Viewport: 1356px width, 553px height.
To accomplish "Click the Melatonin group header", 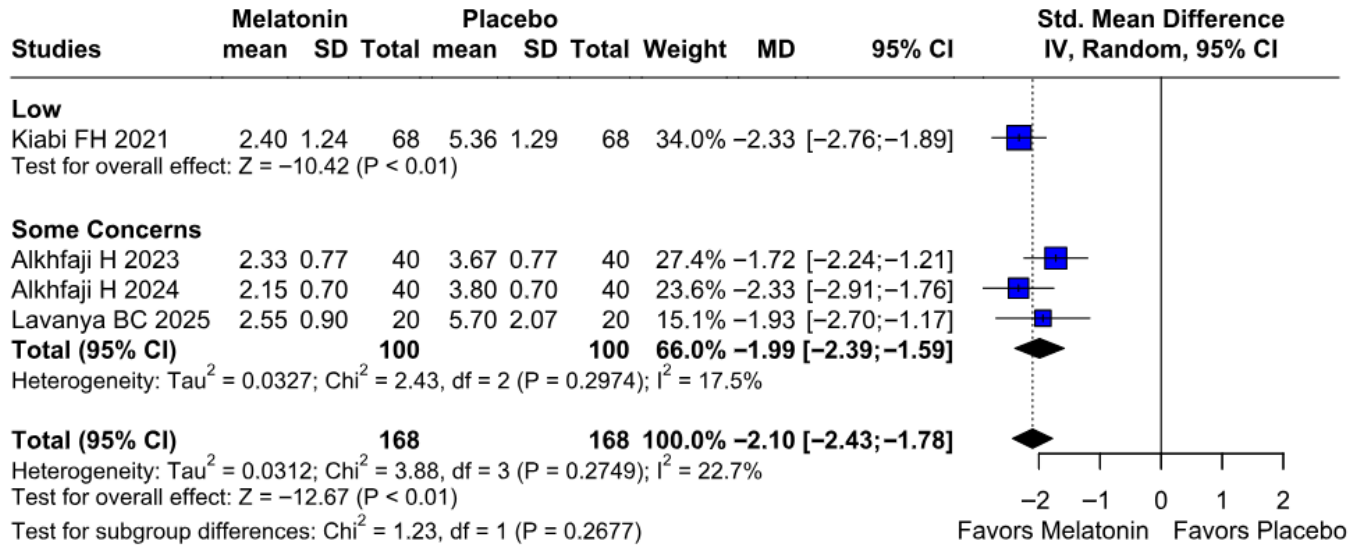I will click(x=290, y=19).
